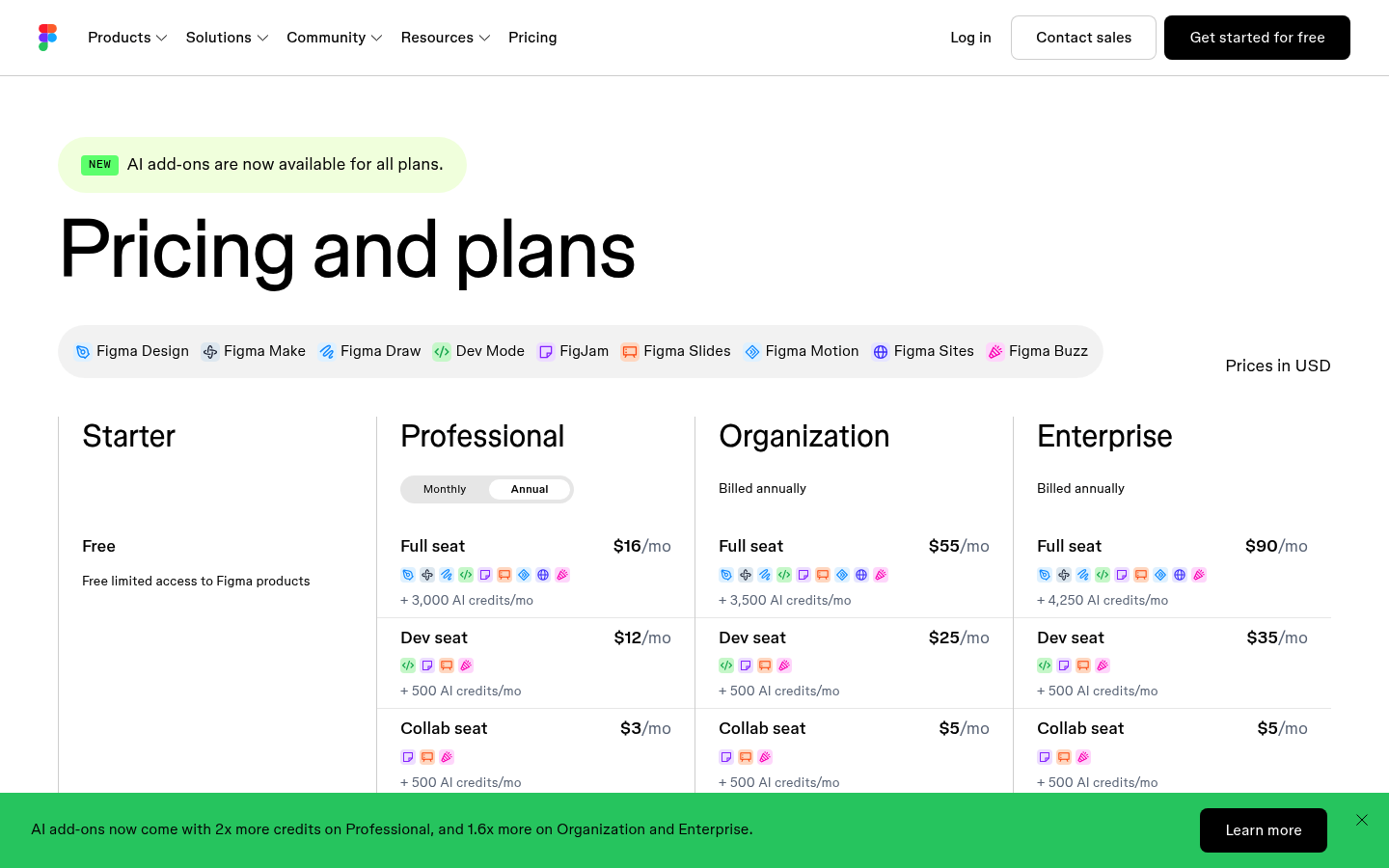
Task: Click '+ 3,000 AI credits/mo' text
Action: tap(467, 600)
